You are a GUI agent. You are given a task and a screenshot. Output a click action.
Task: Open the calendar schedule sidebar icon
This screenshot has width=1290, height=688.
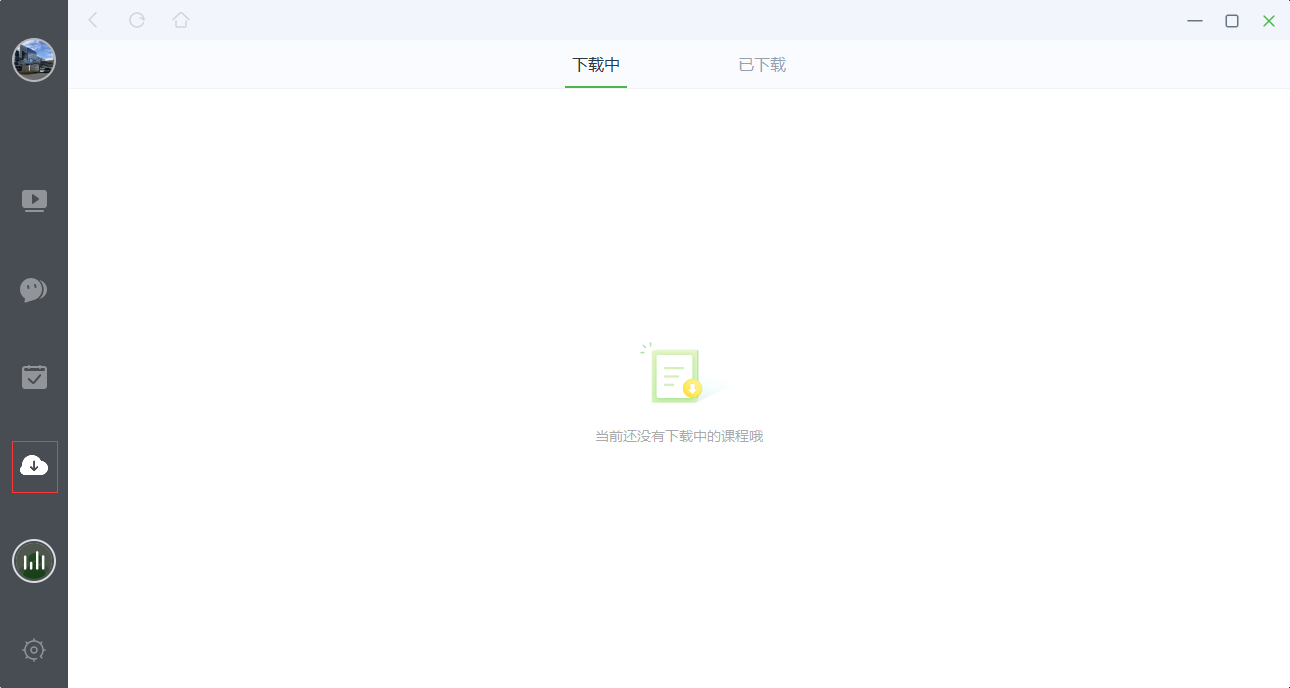tap(34, 377)
